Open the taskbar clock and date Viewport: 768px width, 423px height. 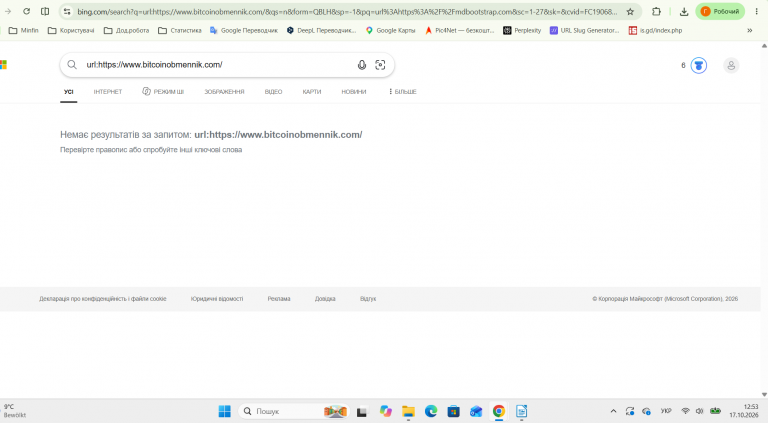pyautogui.click(x=744, y=411)
